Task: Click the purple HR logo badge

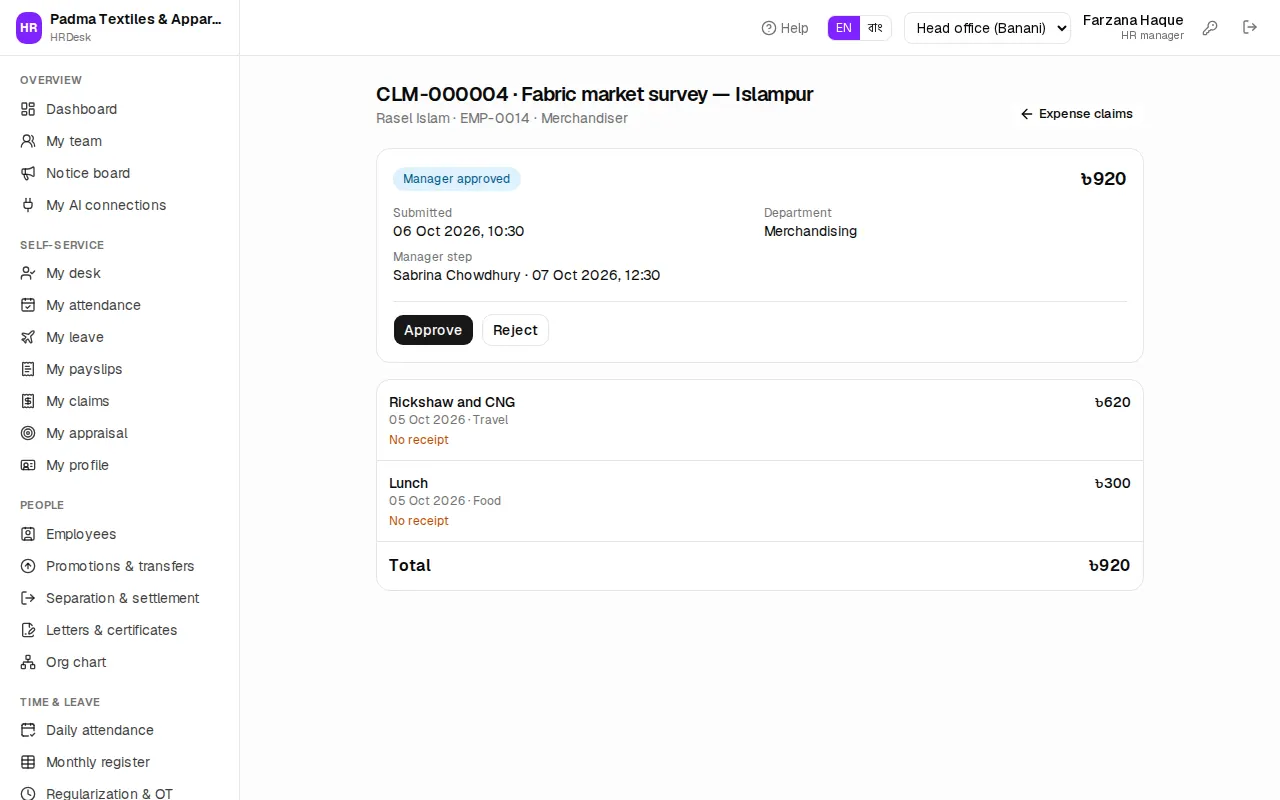Action: click(29, 28)
